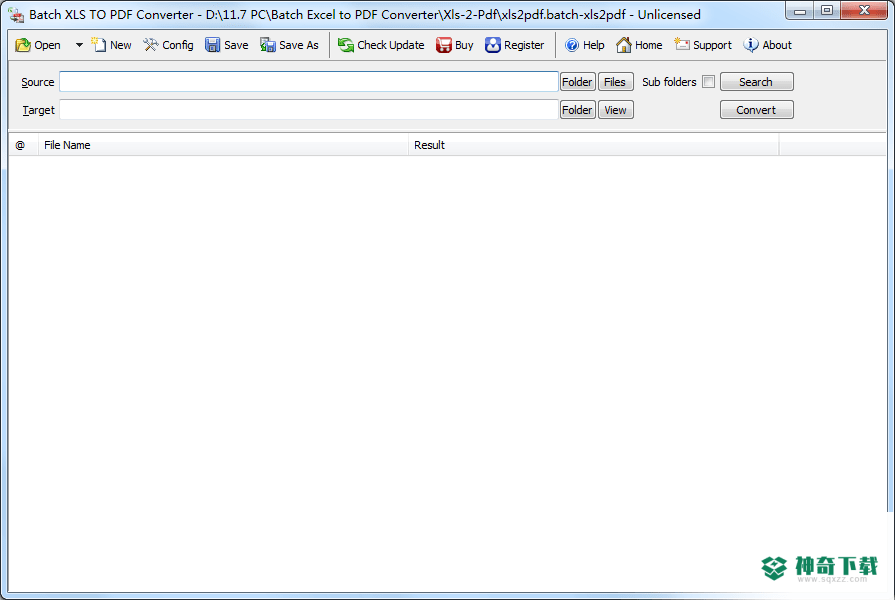Focus the Source path input field
Screen dimensions: 895x600
click(x=309, y=82)
